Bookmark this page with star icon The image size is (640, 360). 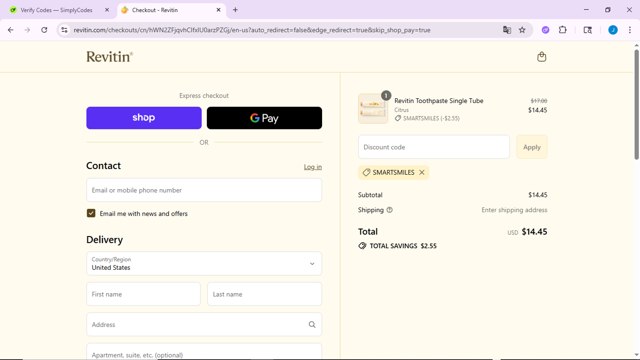click(x=522, y=30)
